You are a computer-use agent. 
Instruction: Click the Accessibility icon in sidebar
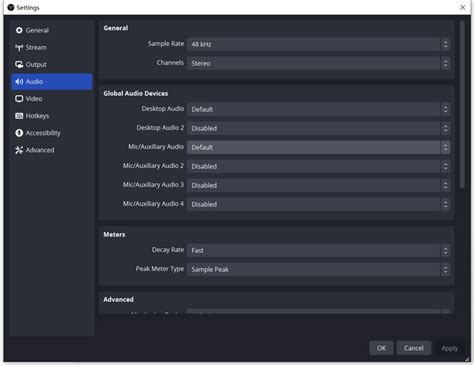pyautogui.click(x=19, y=133)
